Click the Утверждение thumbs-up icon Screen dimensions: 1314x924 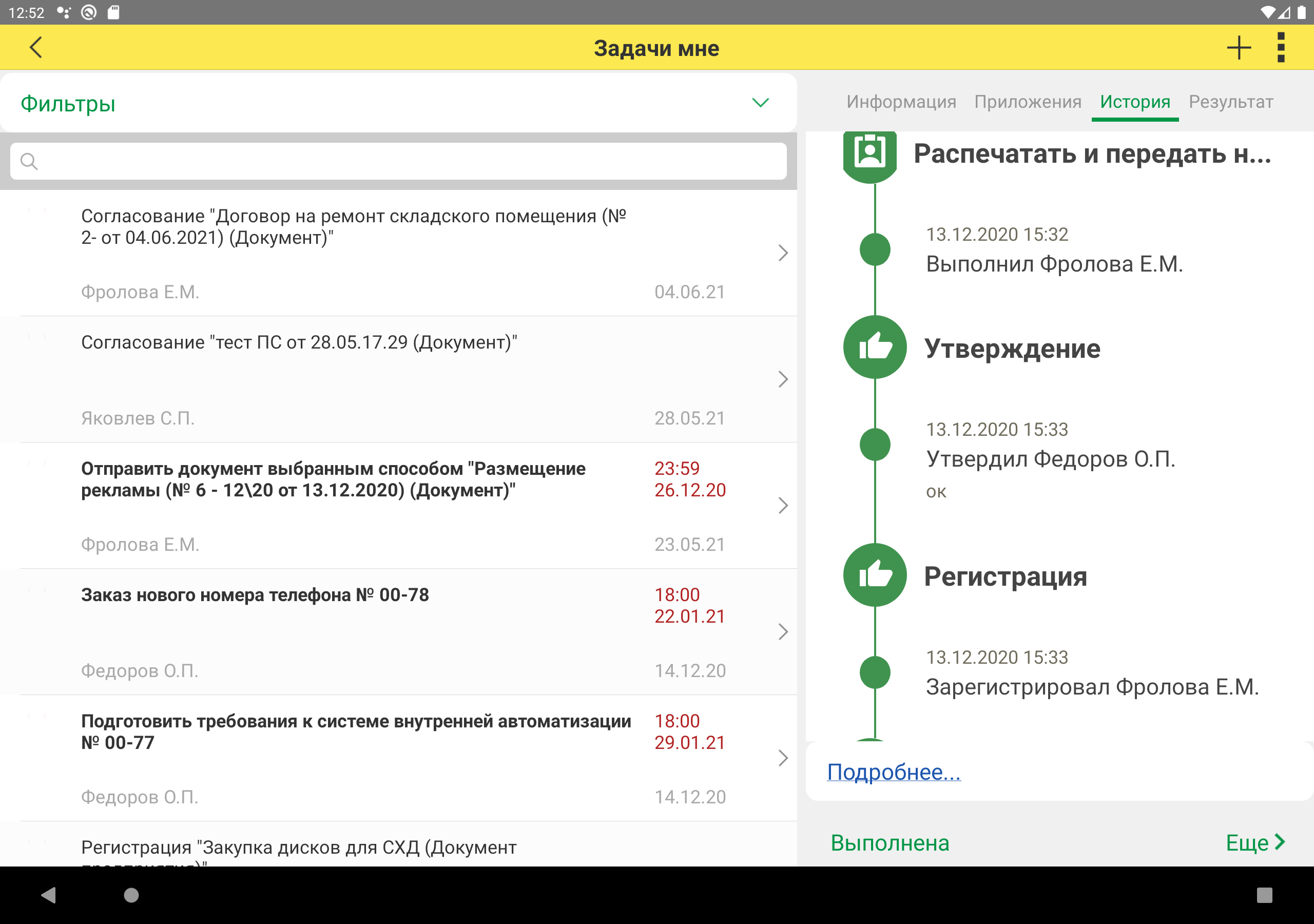click(x=875, y=347)
